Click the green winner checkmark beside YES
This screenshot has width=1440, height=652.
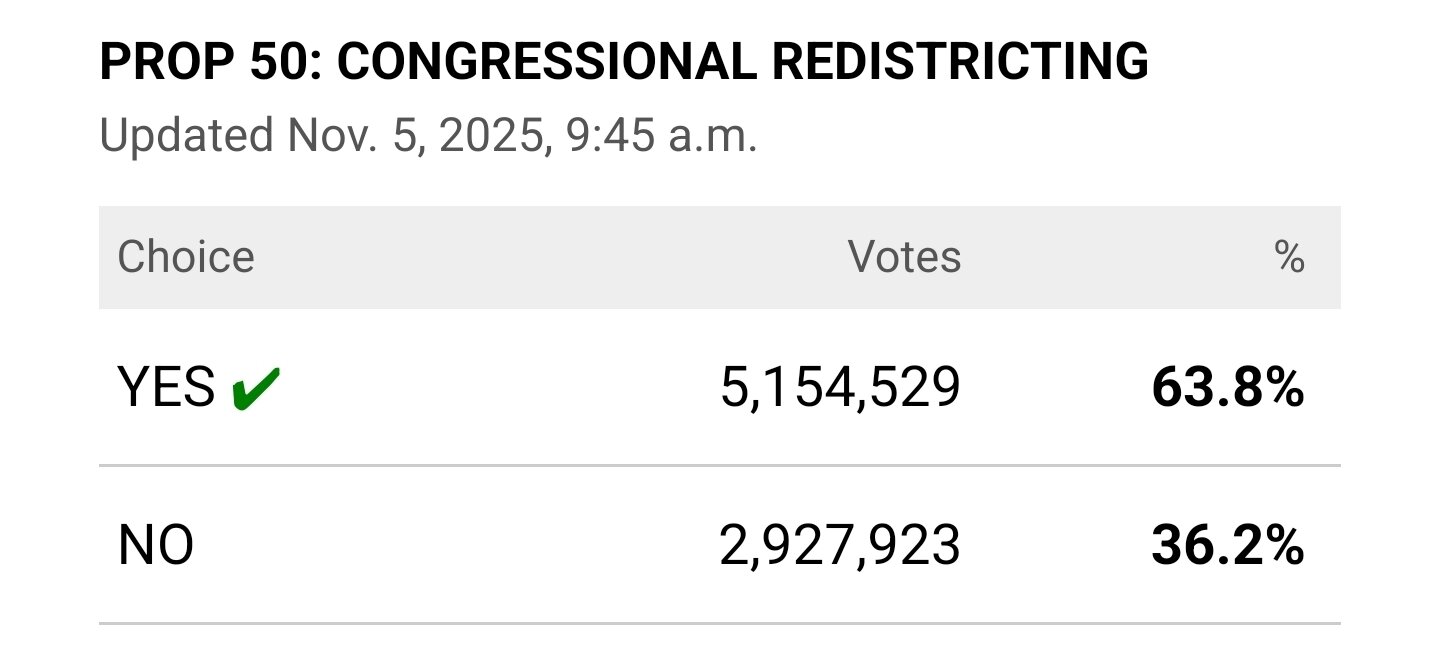click(256, 389)
